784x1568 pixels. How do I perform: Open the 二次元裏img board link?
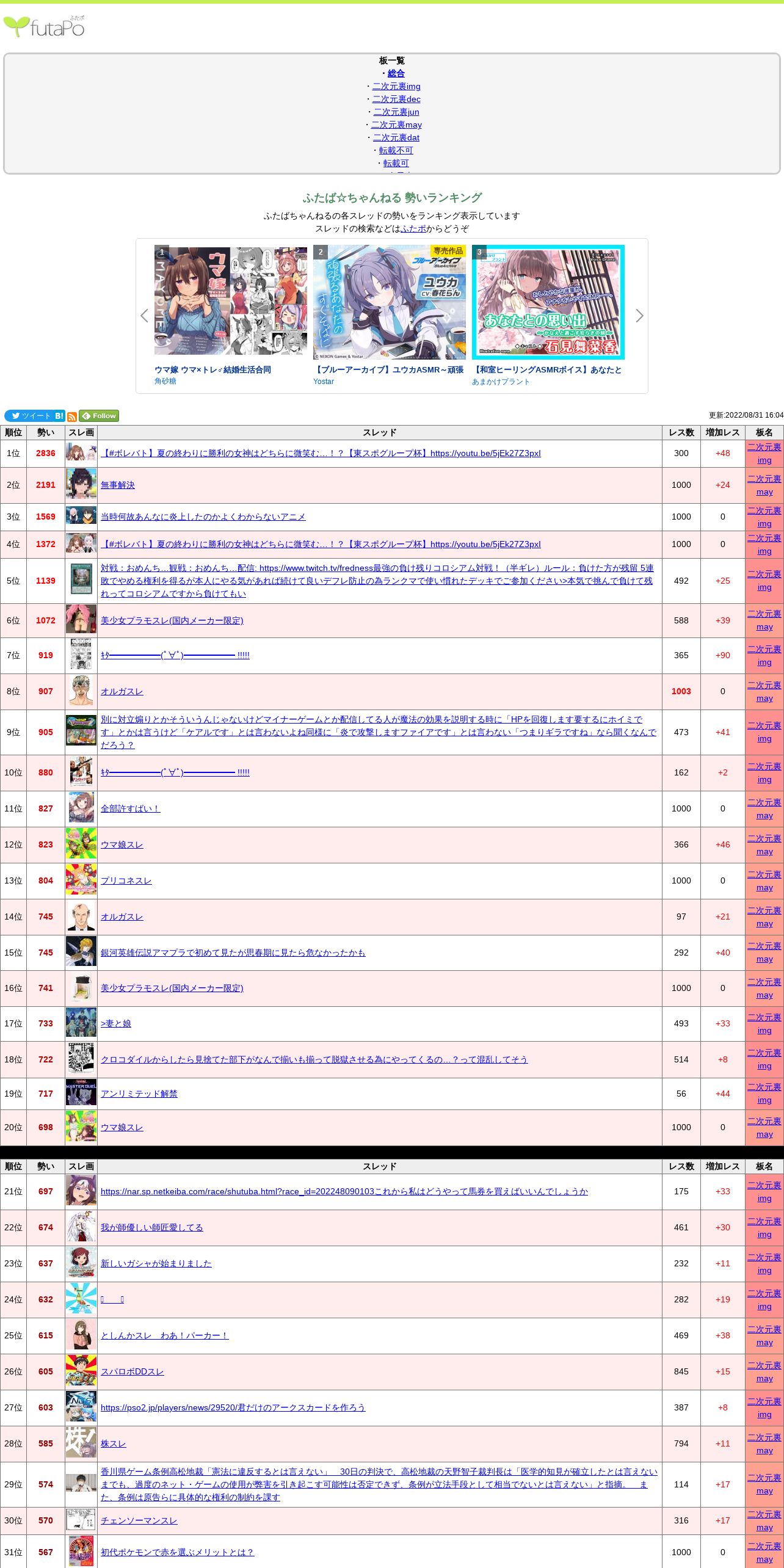point(396,86)
